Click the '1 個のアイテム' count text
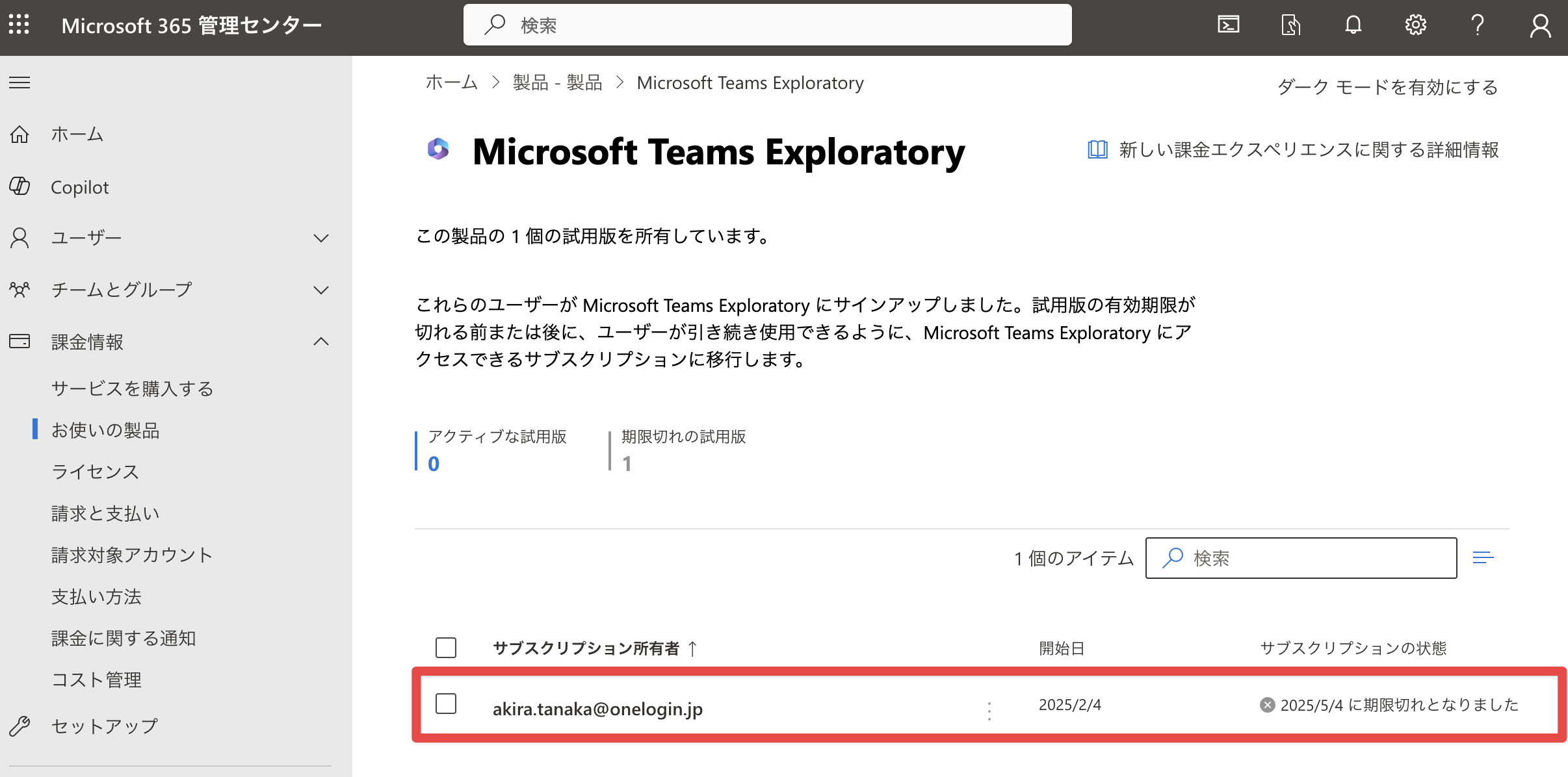This screenshot has height=777, width=1568. [1074, 558]
